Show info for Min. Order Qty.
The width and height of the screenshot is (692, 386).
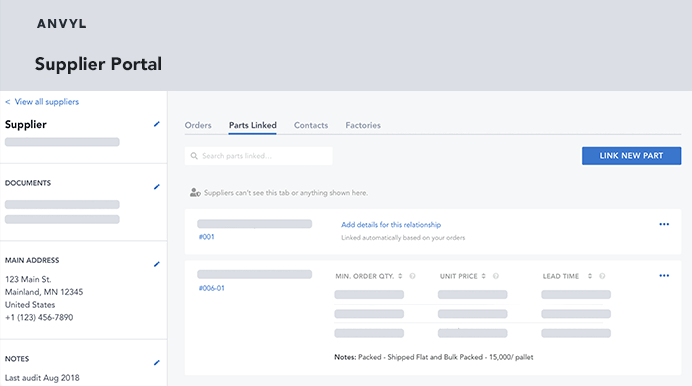pyautogui.click(x=412, y=276)
